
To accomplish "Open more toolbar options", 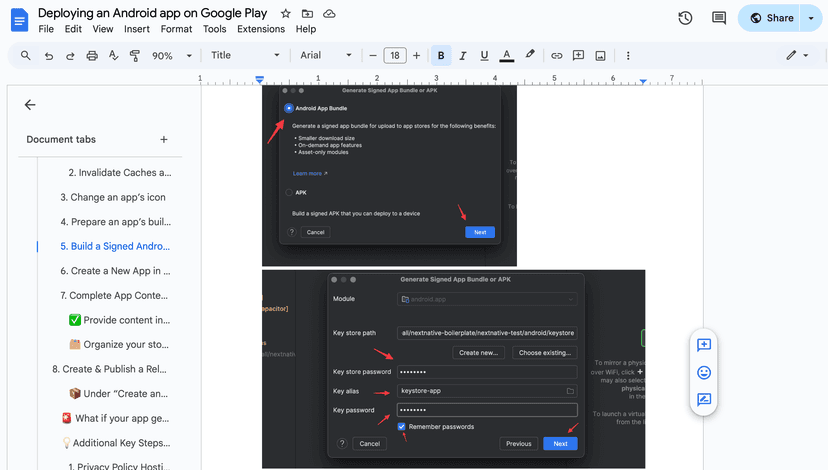I will click(x=628, y=55).
